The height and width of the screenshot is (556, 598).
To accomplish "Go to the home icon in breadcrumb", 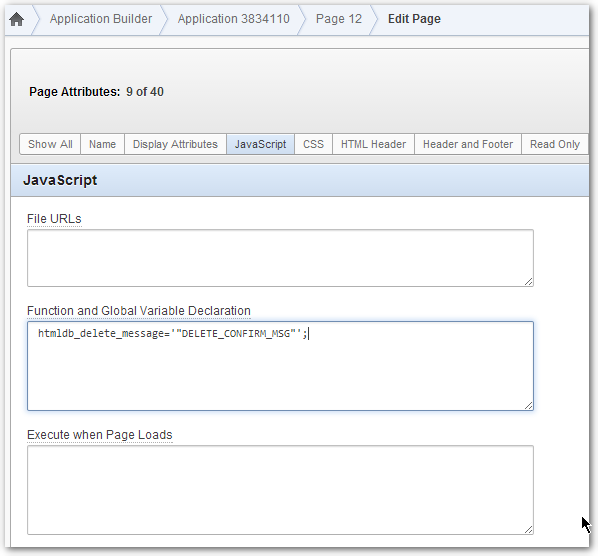I will [x=17, y=19].
